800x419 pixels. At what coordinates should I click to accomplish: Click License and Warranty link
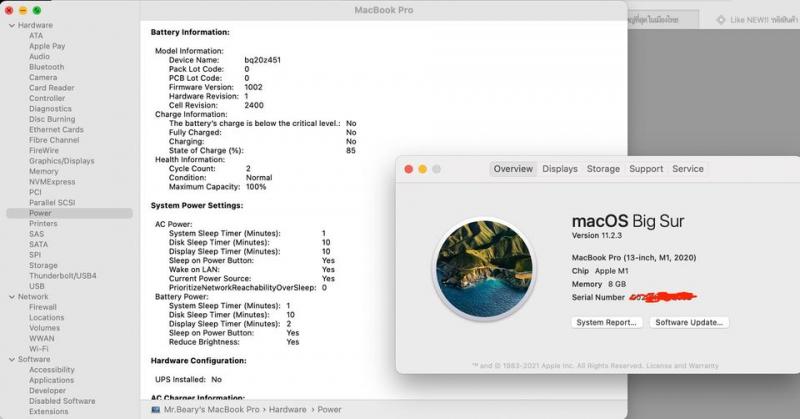click(x=682, y=365)
